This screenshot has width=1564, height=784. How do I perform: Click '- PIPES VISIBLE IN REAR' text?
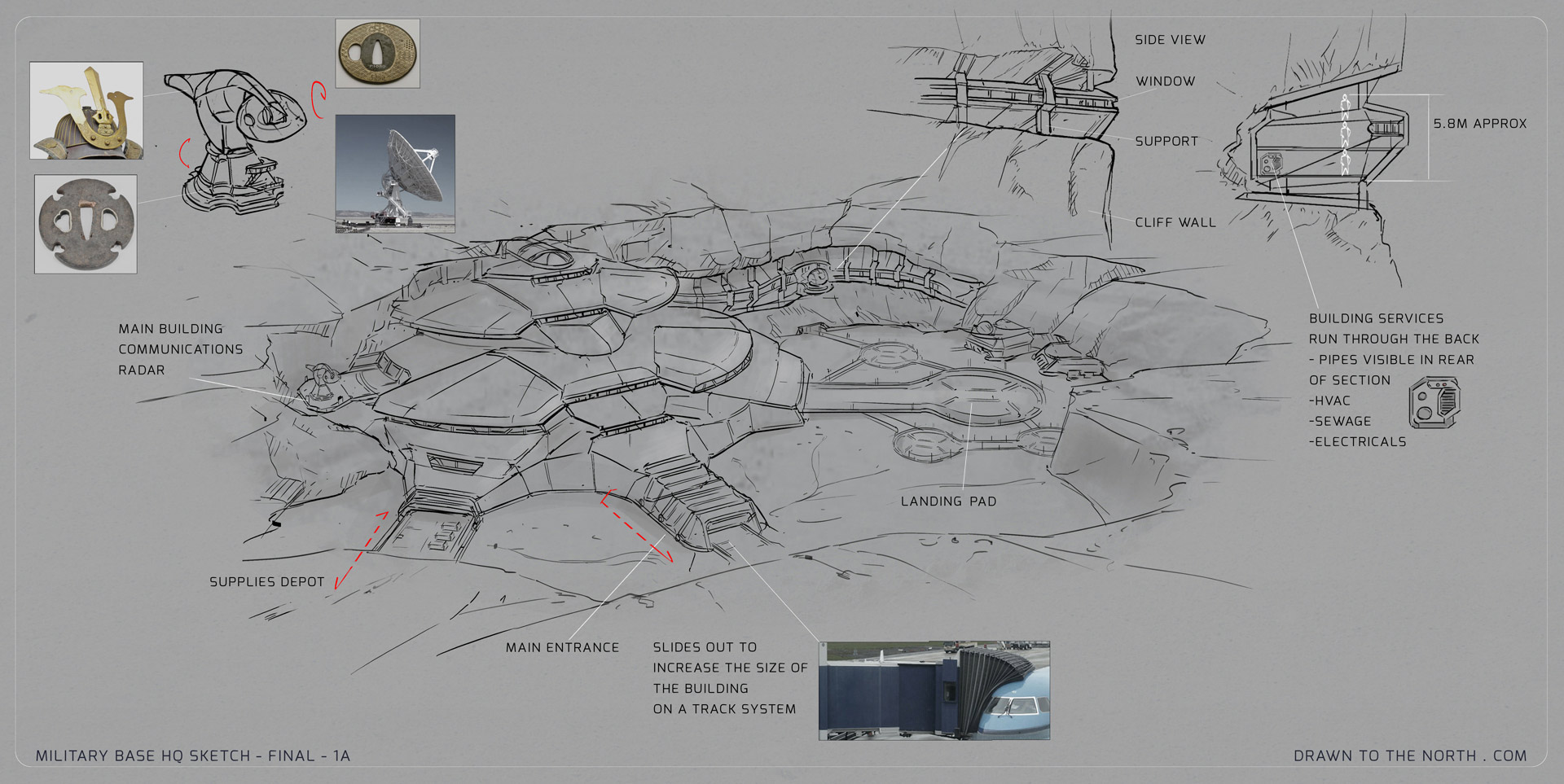(x=1391, y=360)
